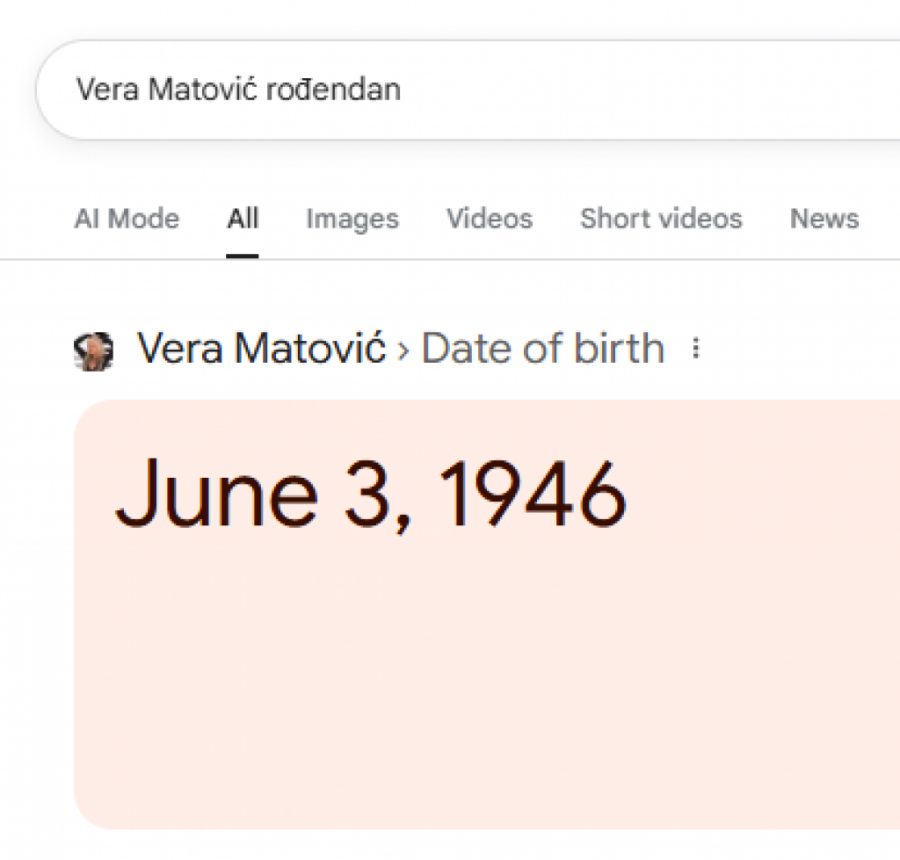Open the AI Mode tab
The height and width of the screenshot is (860, 900).
[x=127, y=219]
